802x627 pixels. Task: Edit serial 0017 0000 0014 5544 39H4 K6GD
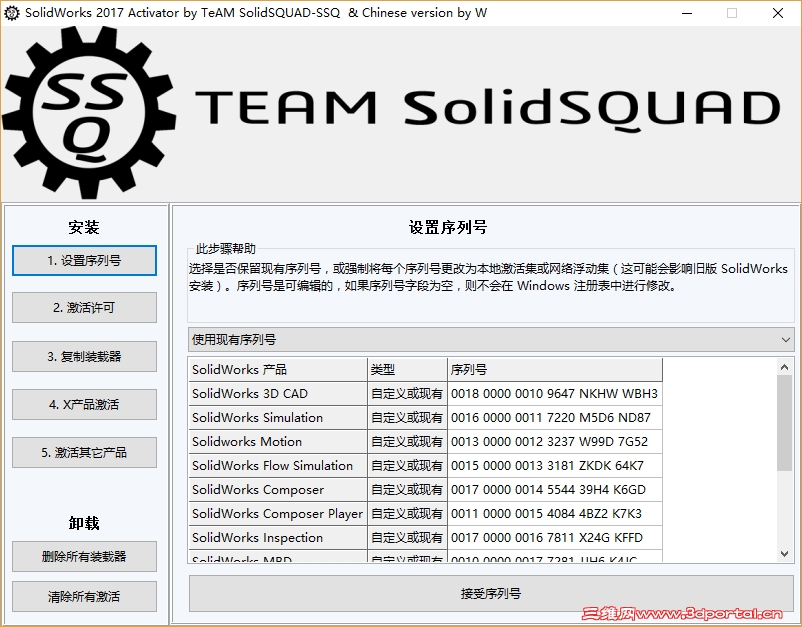pos(555,490)
